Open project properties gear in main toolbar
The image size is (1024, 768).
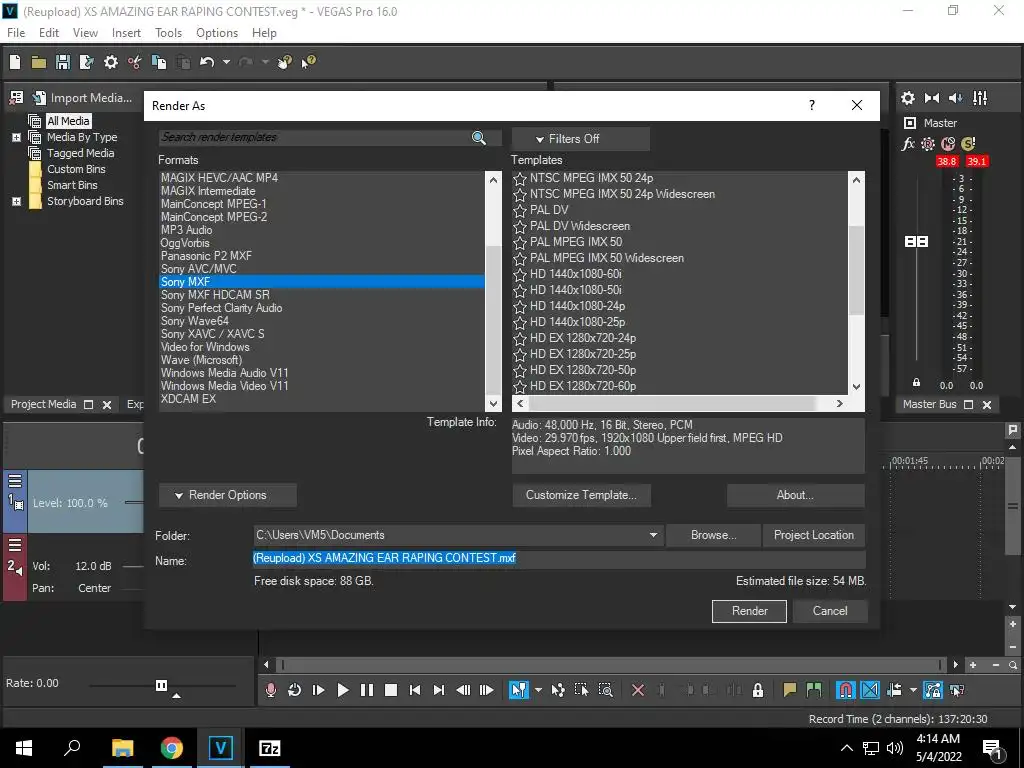coord(111,62)
